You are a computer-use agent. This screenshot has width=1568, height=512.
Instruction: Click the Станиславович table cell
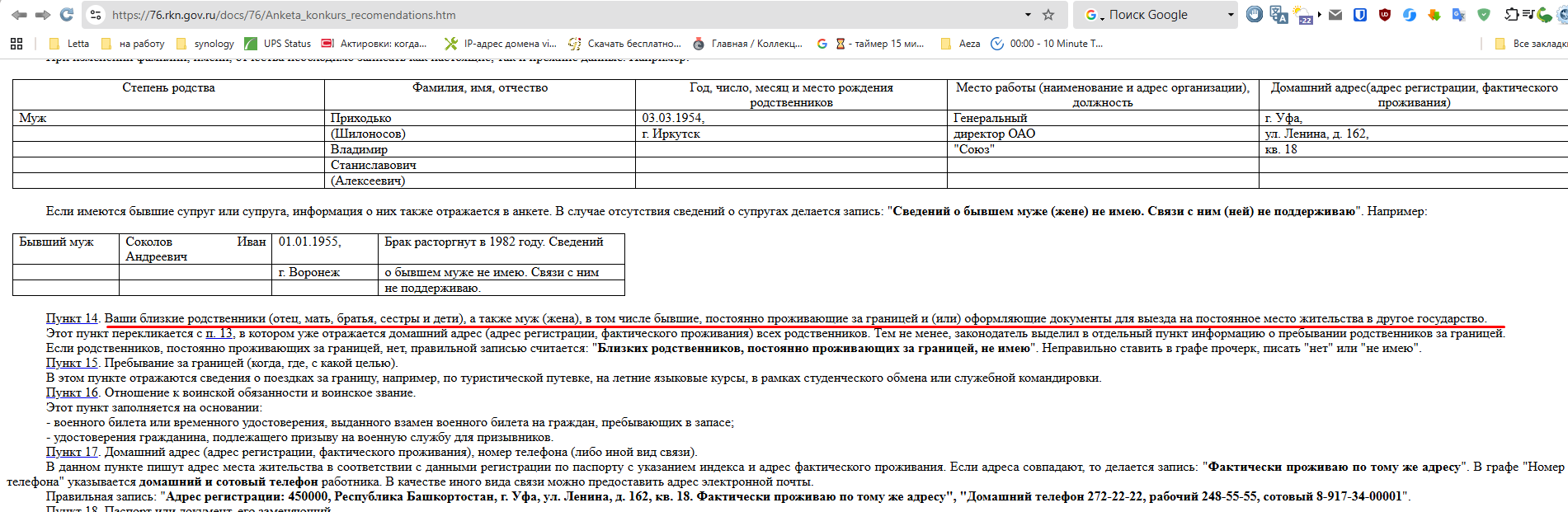click(479, 165)
